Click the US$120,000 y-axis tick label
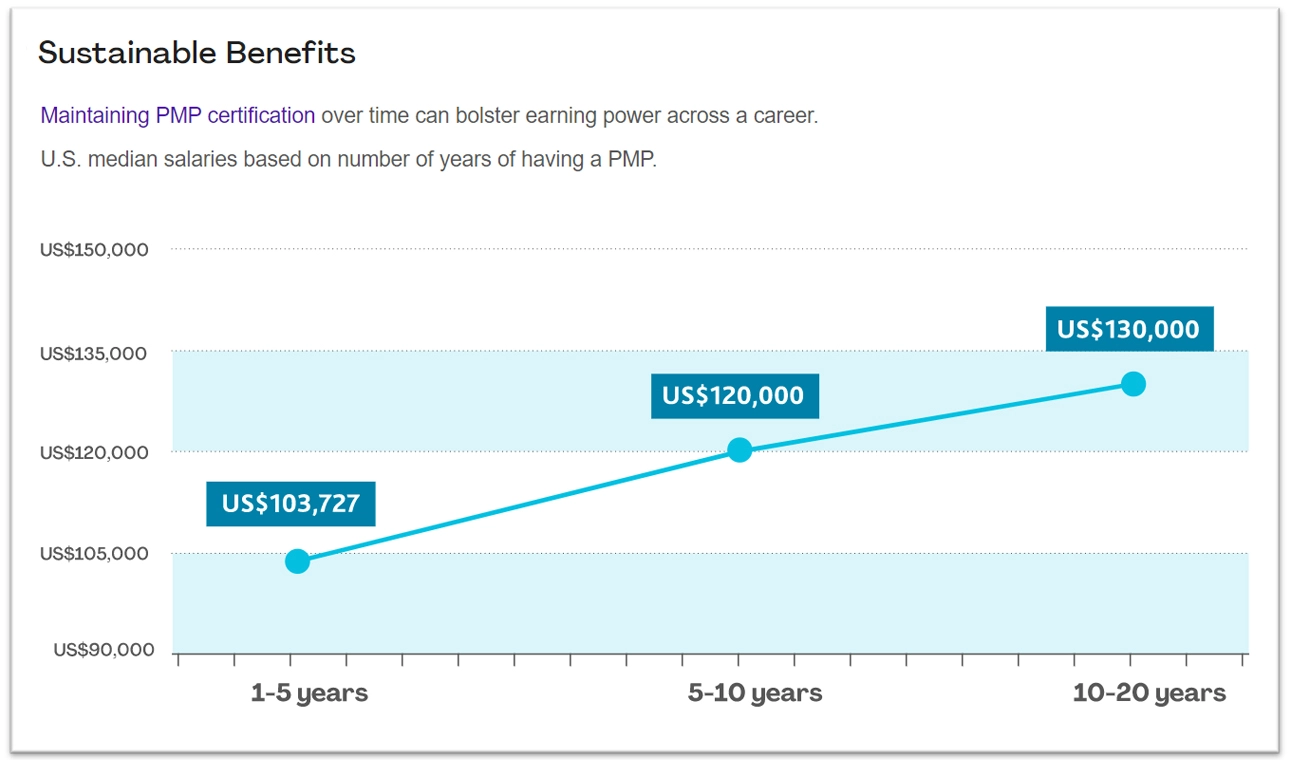 (94, 453)
